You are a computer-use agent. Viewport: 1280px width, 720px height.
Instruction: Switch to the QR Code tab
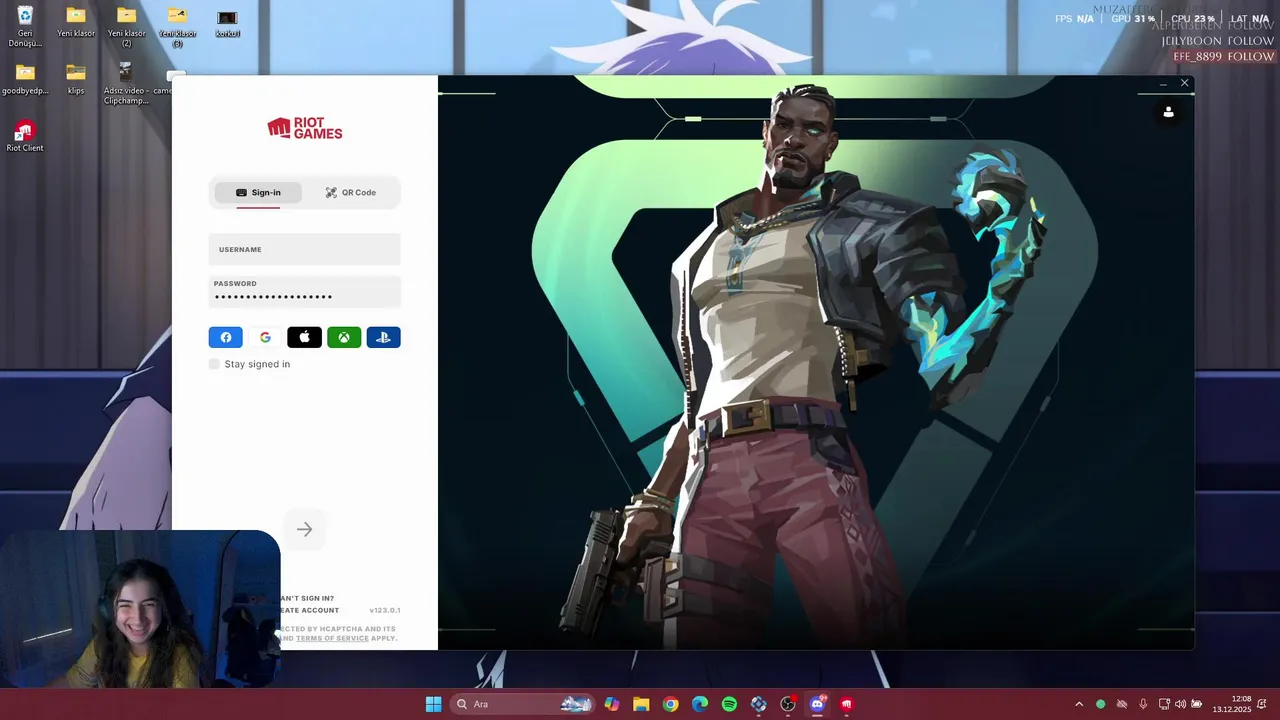pos(350,192)
